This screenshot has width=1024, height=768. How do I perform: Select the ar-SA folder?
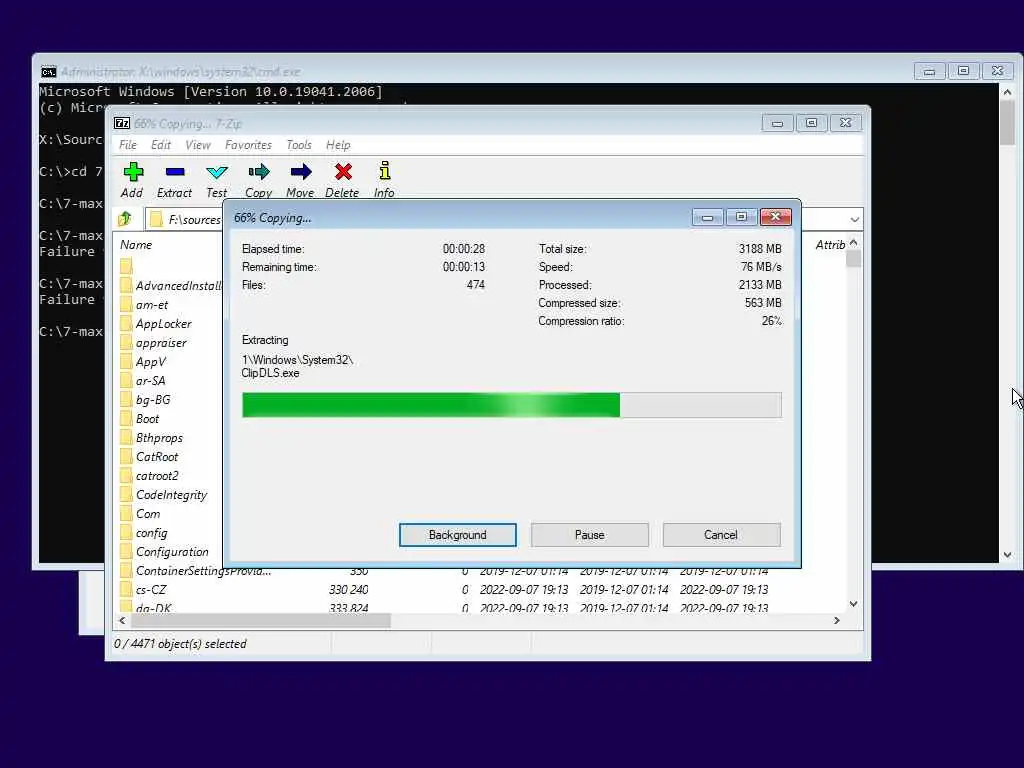click(150, 381)
